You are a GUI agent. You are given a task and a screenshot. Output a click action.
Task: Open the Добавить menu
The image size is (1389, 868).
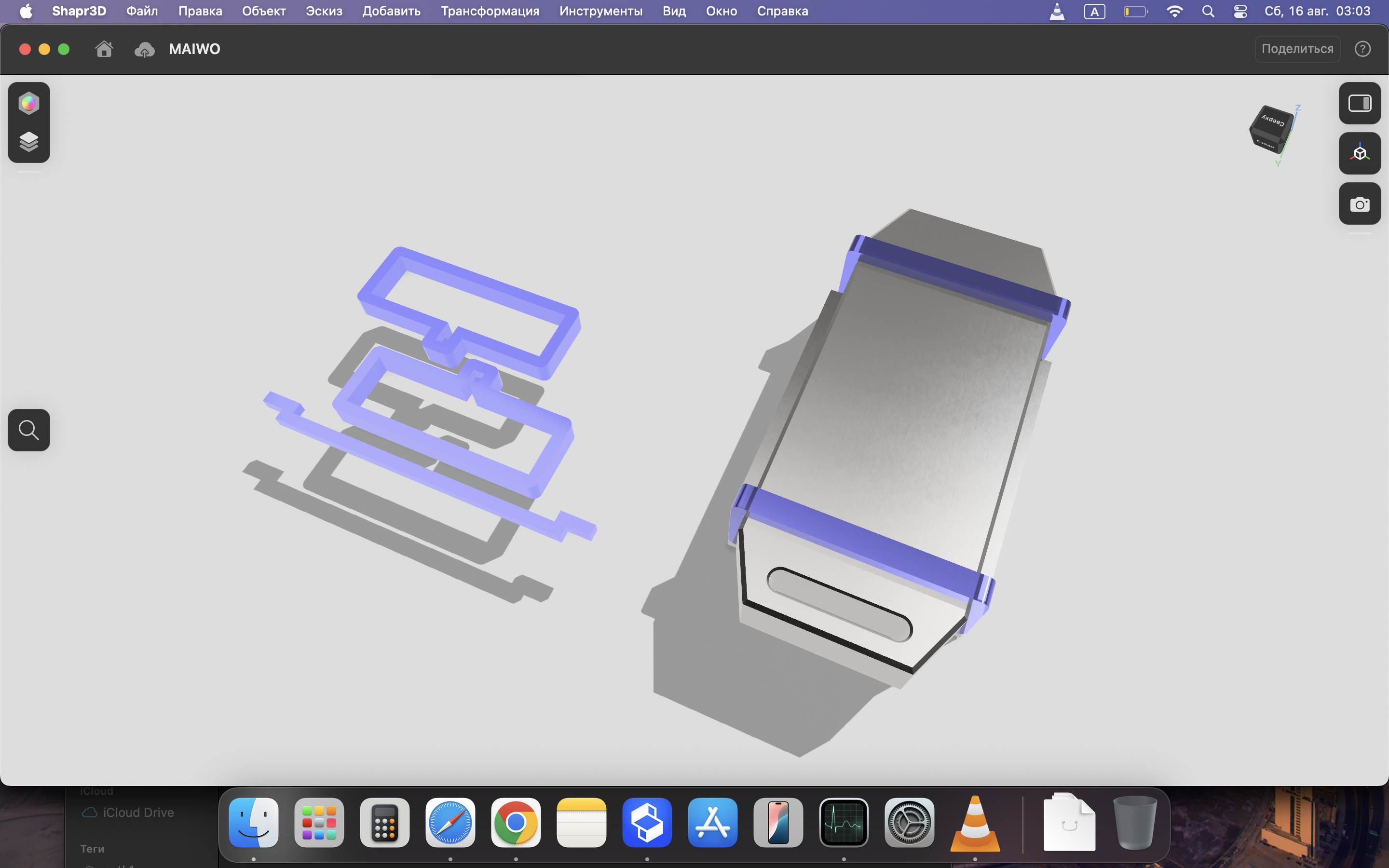(x=392, y=11)
